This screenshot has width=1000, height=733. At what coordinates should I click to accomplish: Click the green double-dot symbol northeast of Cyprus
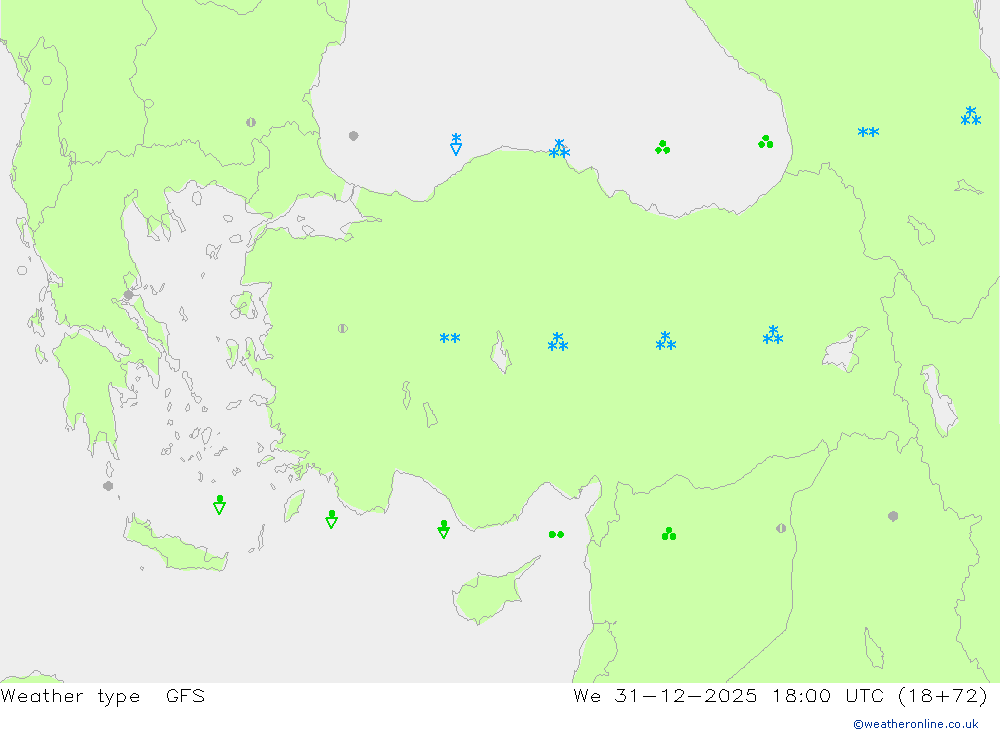[556, 535]
